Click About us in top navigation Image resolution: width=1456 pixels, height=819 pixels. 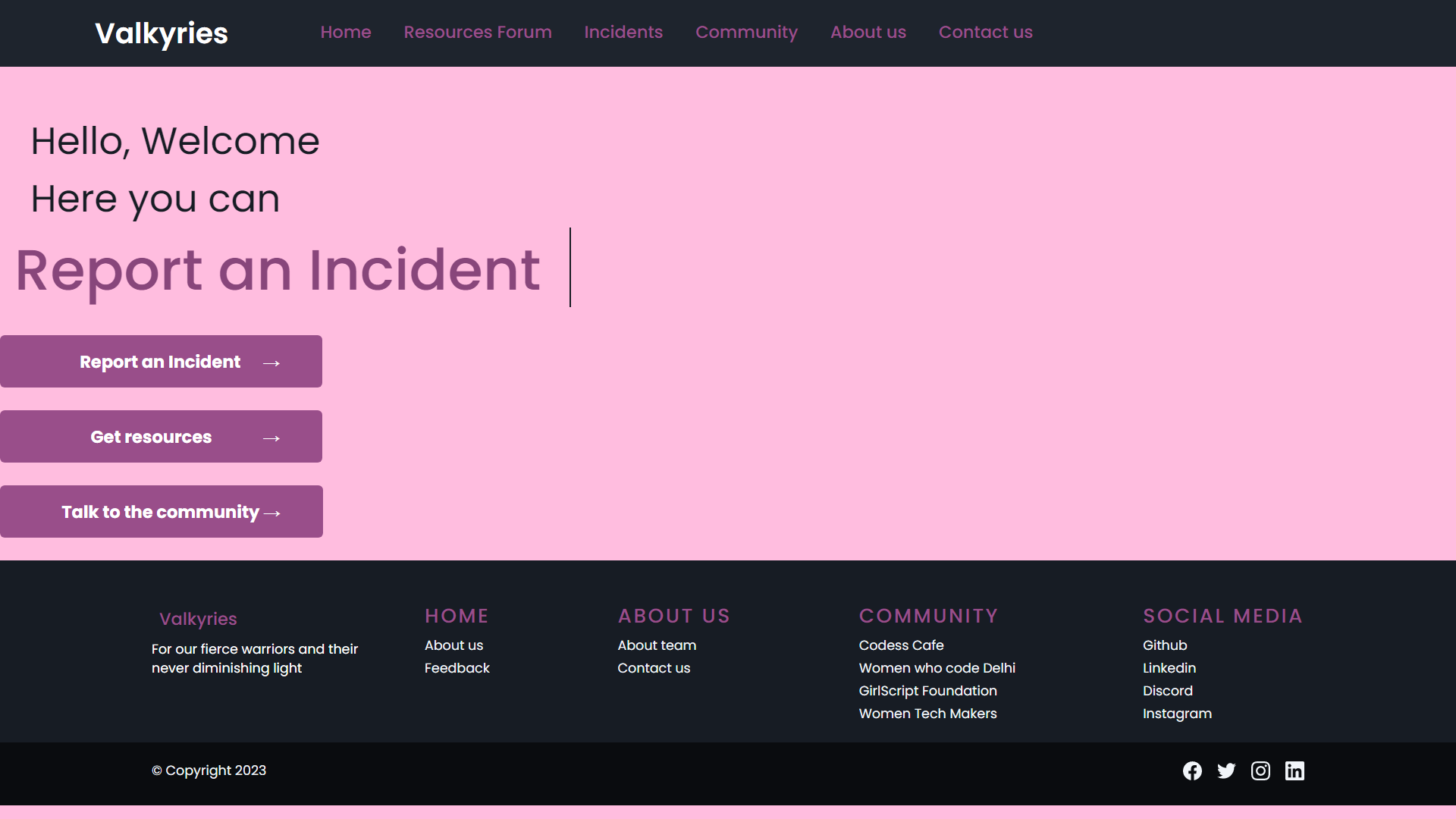(868, 32)
